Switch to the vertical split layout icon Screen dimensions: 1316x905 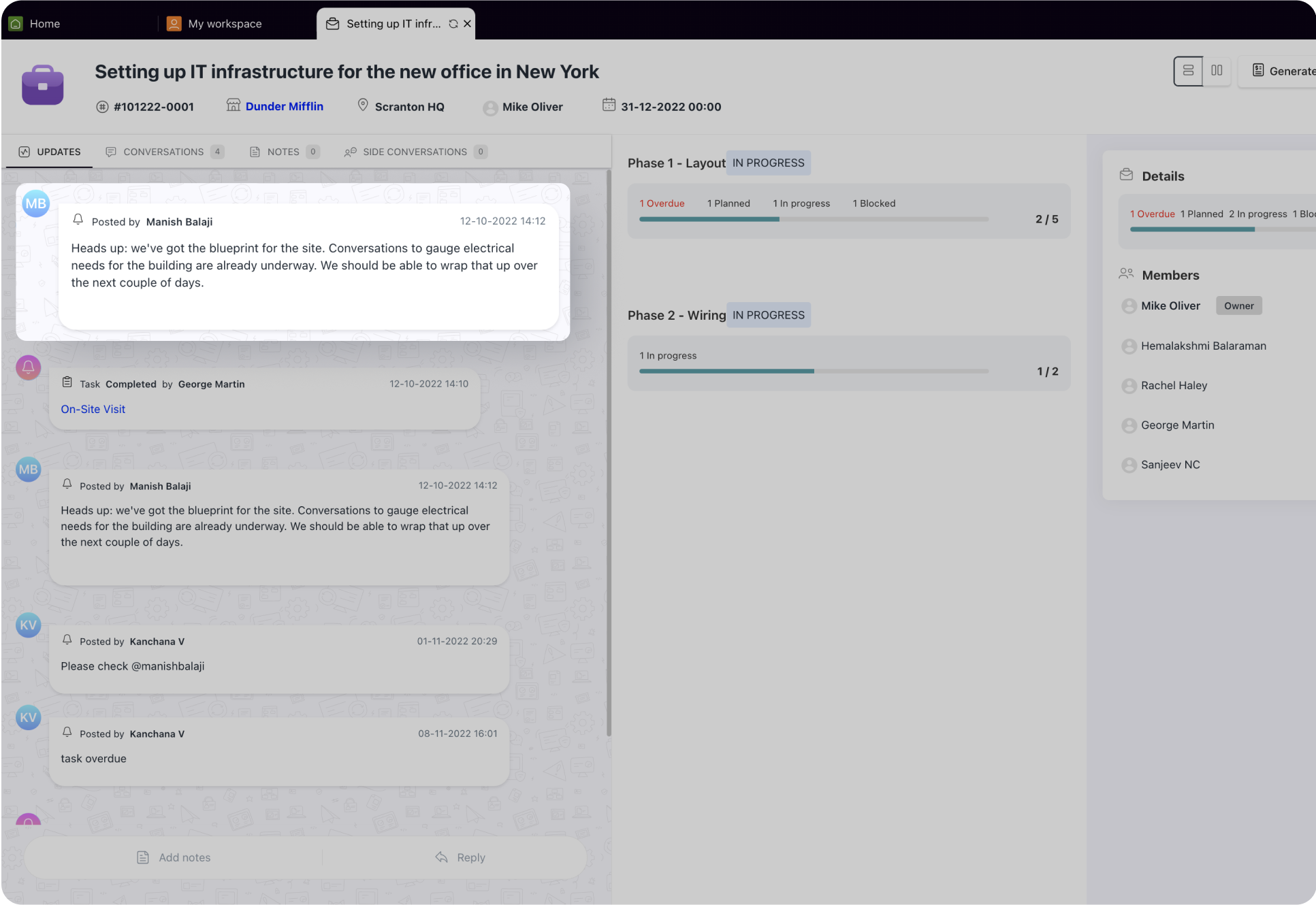click(x=1217, y=71)
